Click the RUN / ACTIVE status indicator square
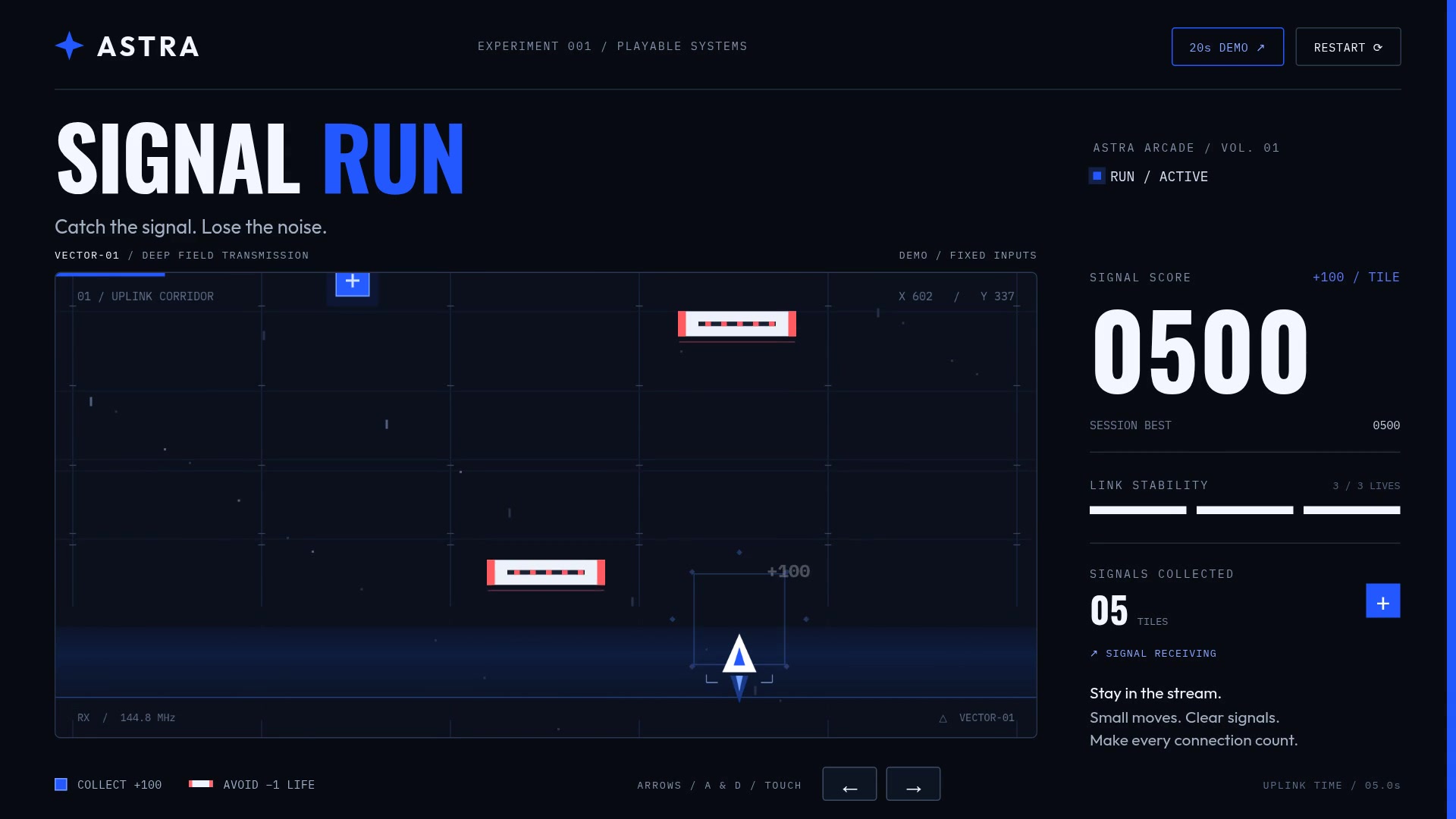 pos(1097,176)
